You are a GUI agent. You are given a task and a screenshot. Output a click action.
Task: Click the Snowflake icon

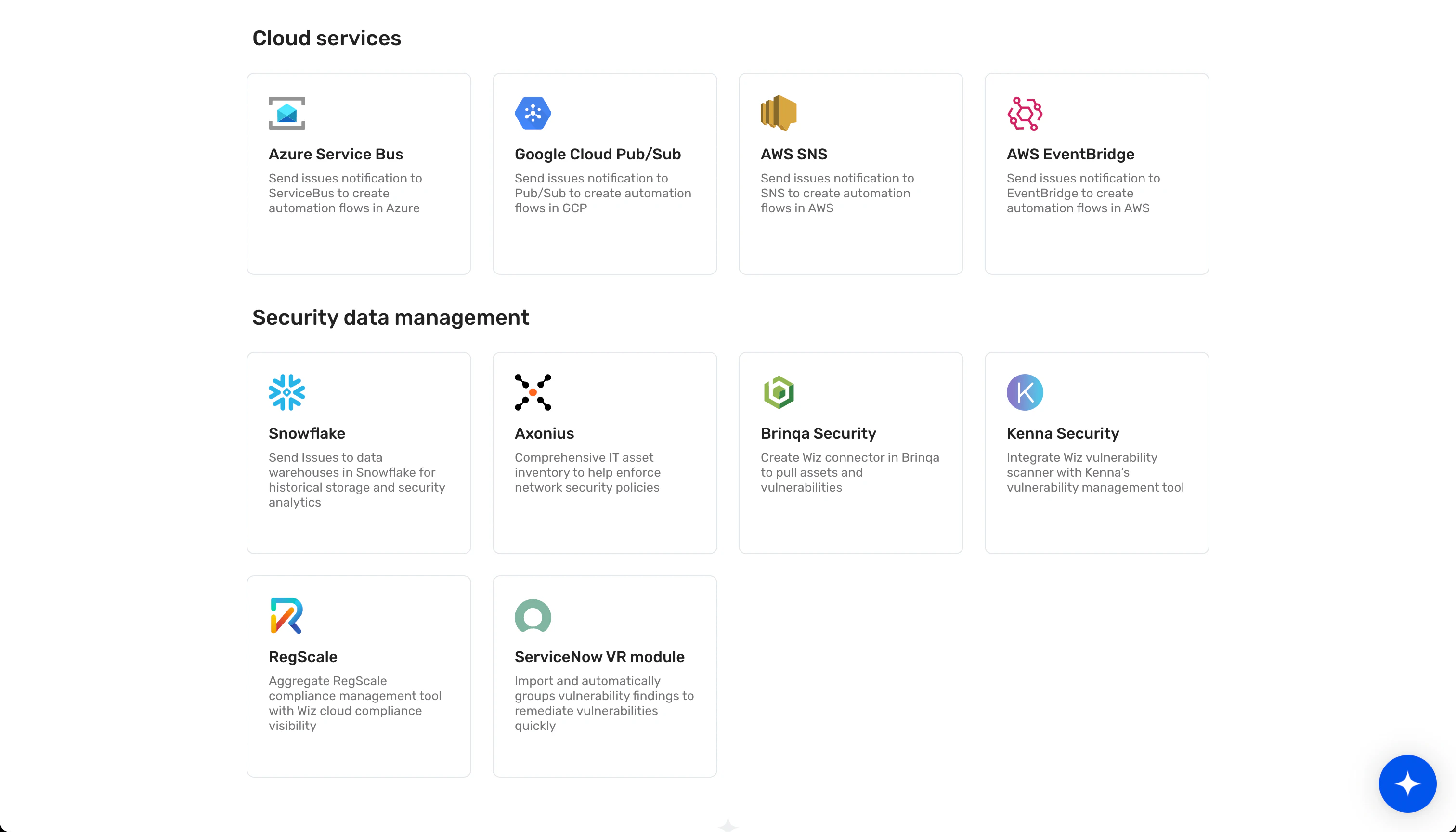[x=287, y=393]
